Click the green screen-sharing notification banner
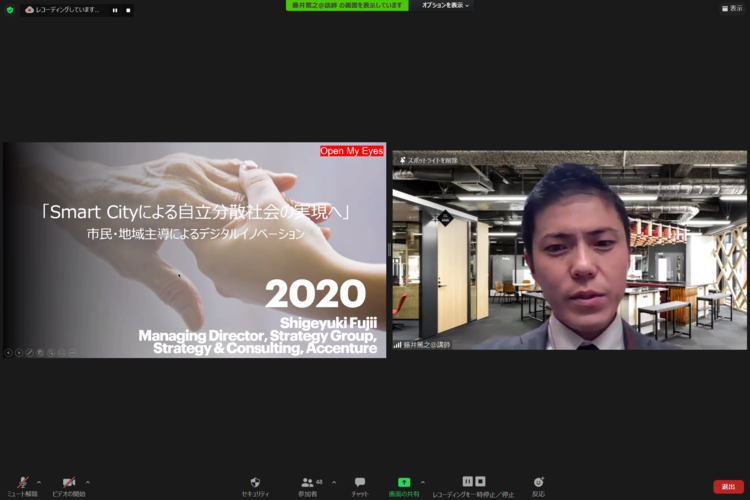 click(347, 5)
